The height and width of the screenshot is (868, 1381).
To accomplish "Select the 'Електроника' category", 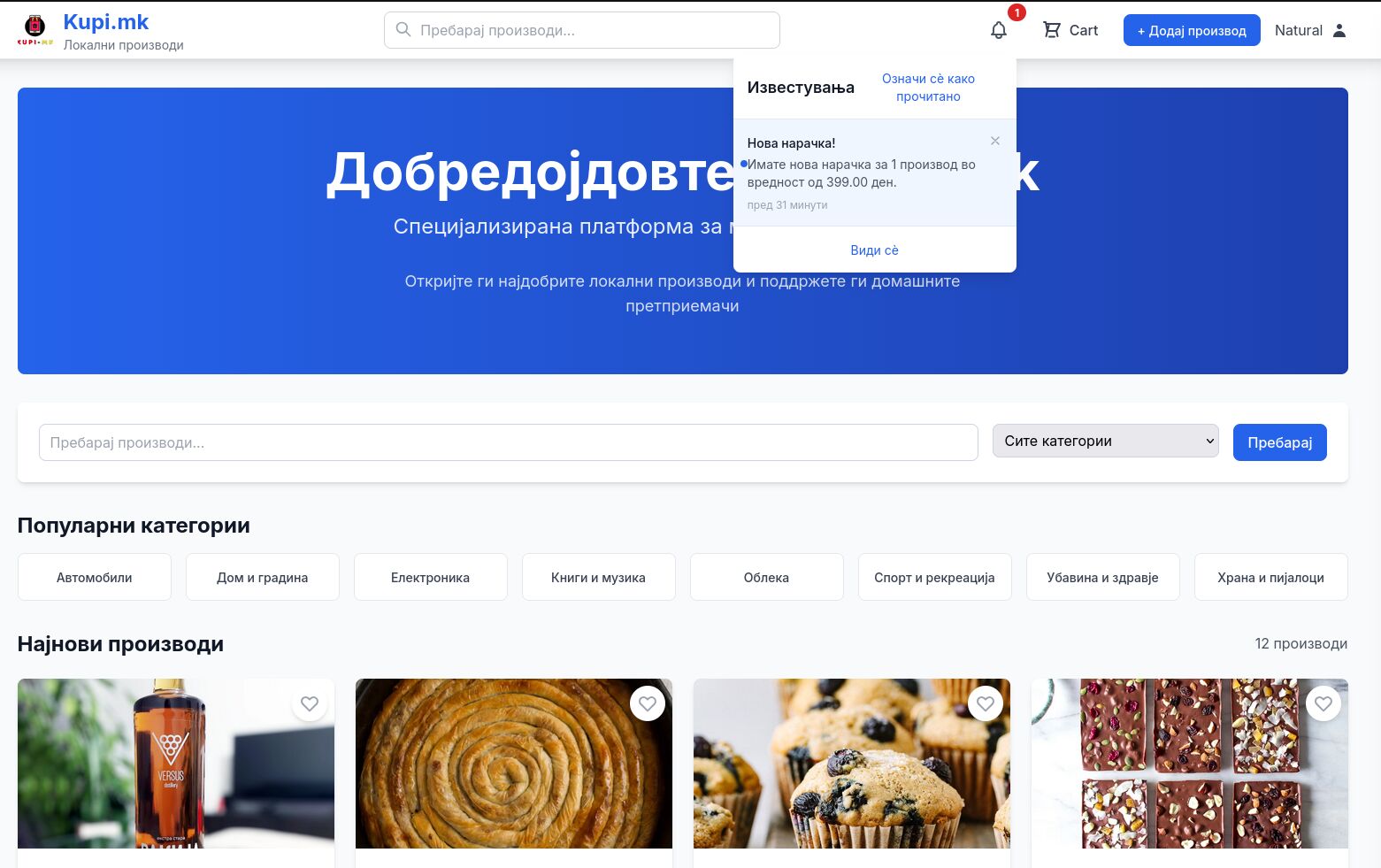I will coord(430,577).
